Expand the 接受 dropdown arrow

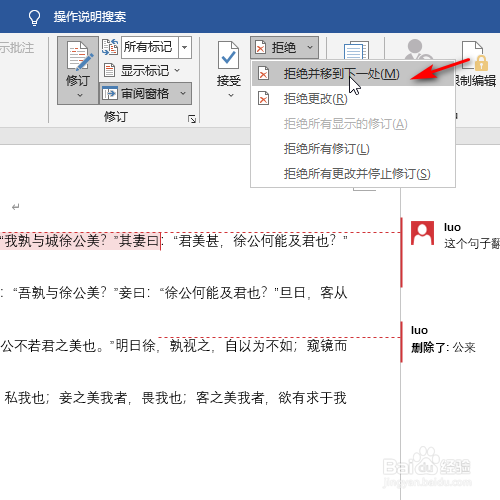[230, 96]
